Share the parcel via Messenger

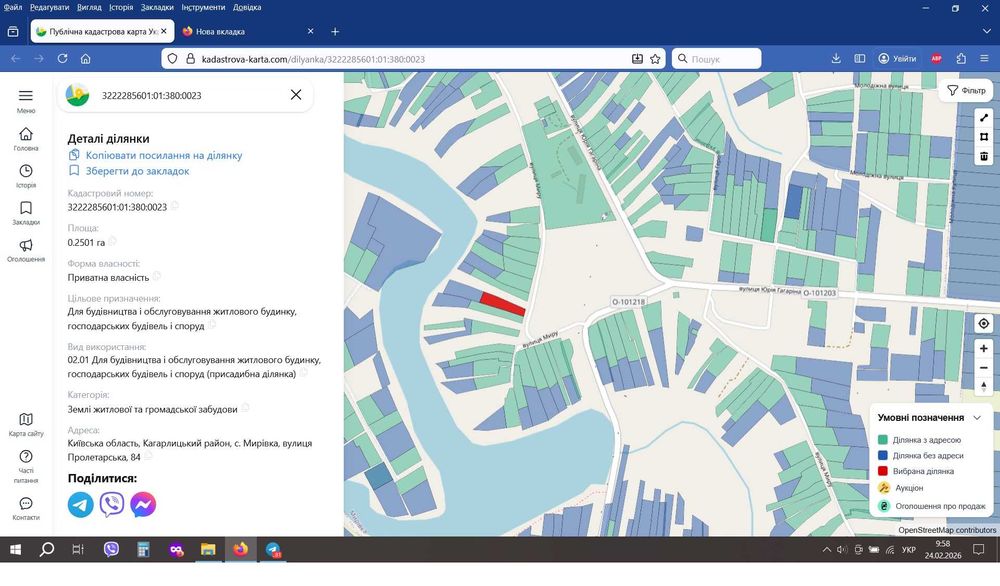click(143, 504)
